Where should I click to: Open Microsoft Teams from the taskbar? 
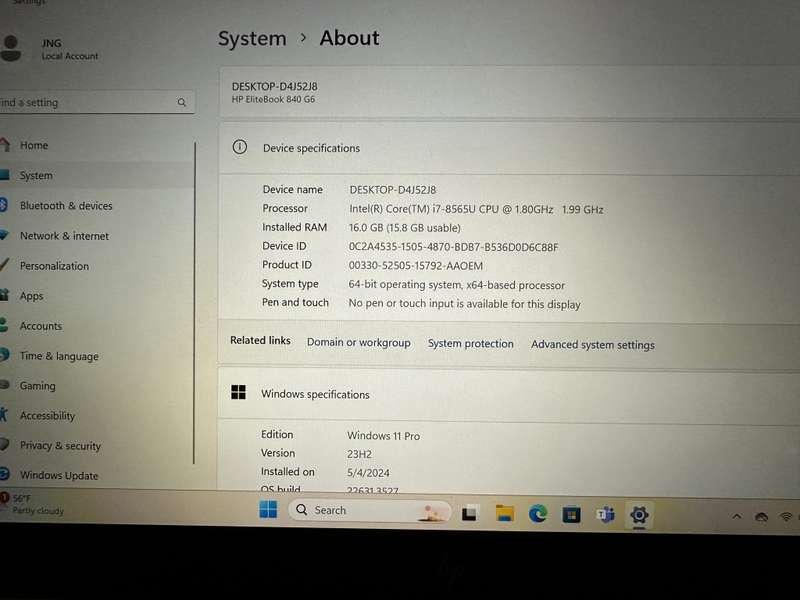tap(605, 515)
